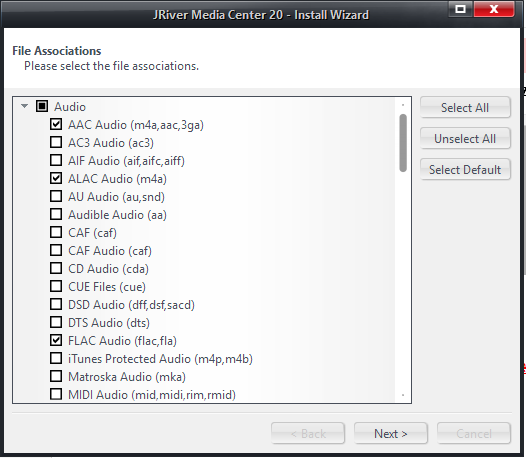The image size is (526, 458).
Task: Click the scrollbar up arrow
Action: click(403, 105)
